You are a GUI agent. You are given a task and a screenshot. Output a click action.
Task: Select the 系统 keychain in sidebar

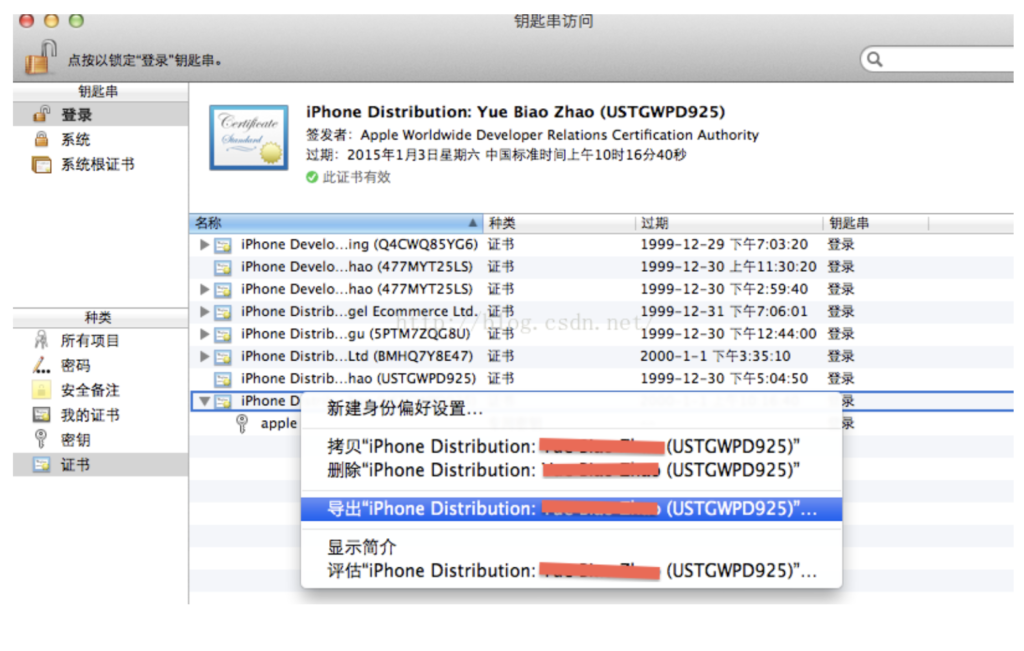[101, 140]
